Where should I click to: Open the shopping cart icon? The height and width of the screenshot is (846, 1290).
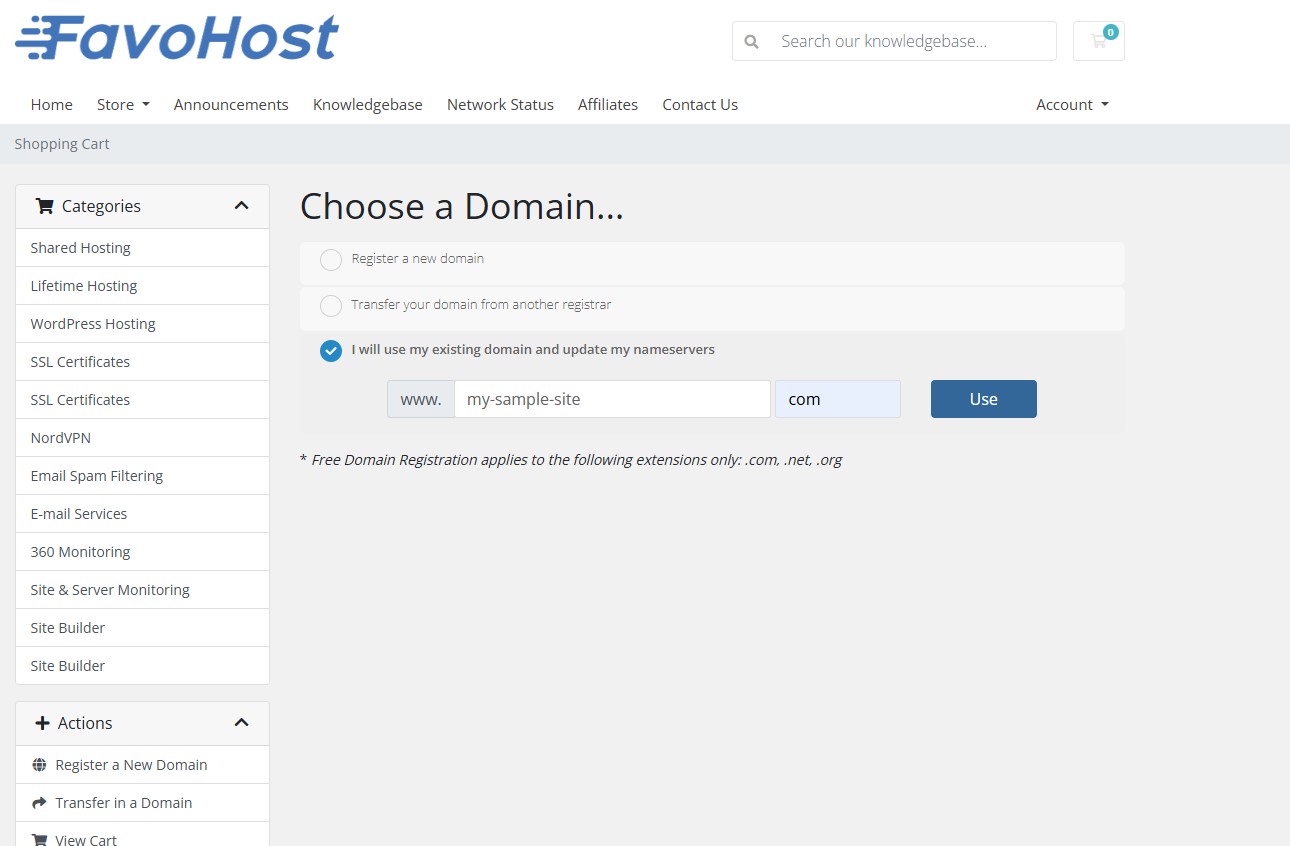coord(1097,43)
